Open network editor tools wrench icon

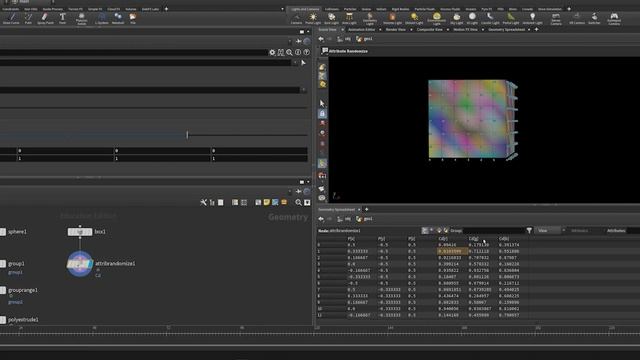(x=203, y=202)
